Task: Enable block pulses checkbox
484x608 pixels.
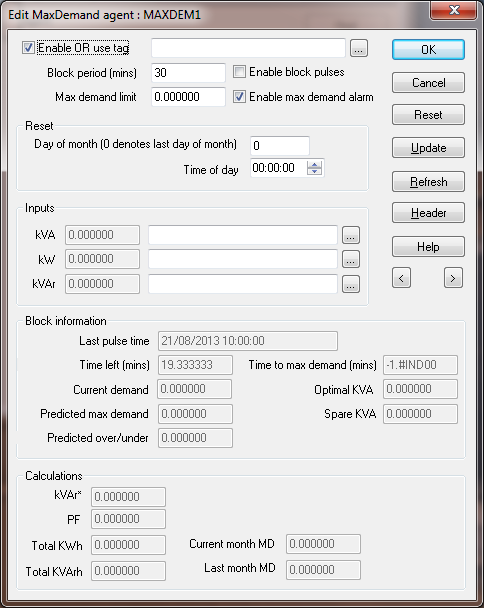Action: [x=239, y=72]
